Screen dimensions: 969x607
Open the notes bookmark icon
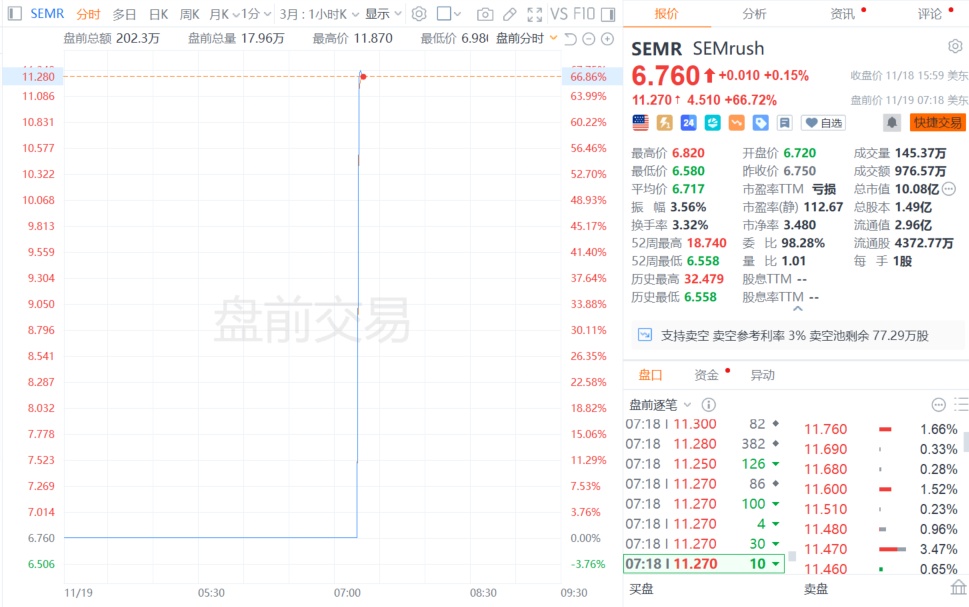click(784, 123)
